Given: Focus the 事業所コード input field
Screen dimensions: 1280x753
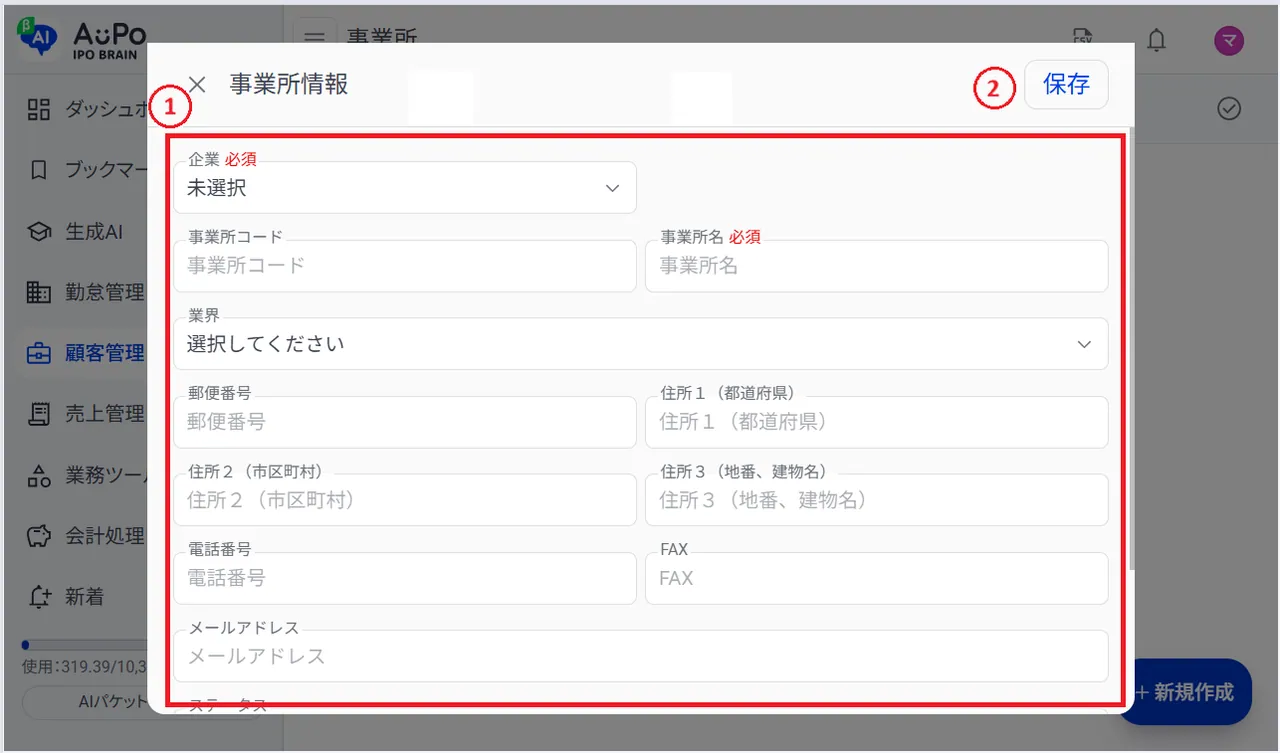Looking at the screenshot, I should (x=405, y=266).
